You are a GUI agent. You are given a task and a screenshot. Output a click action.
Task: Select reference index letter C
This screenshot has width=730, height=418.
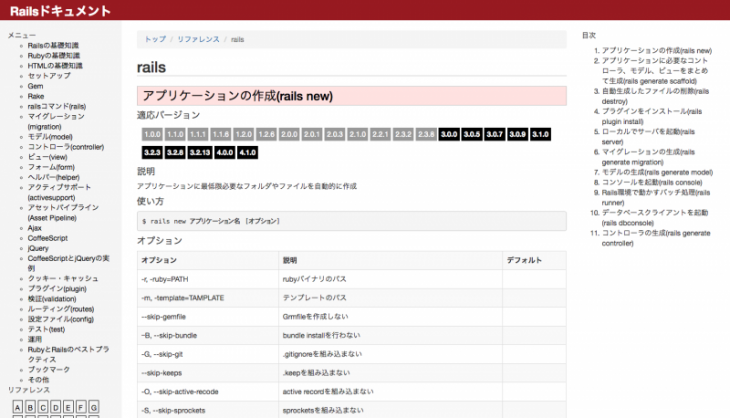[43, 407]
